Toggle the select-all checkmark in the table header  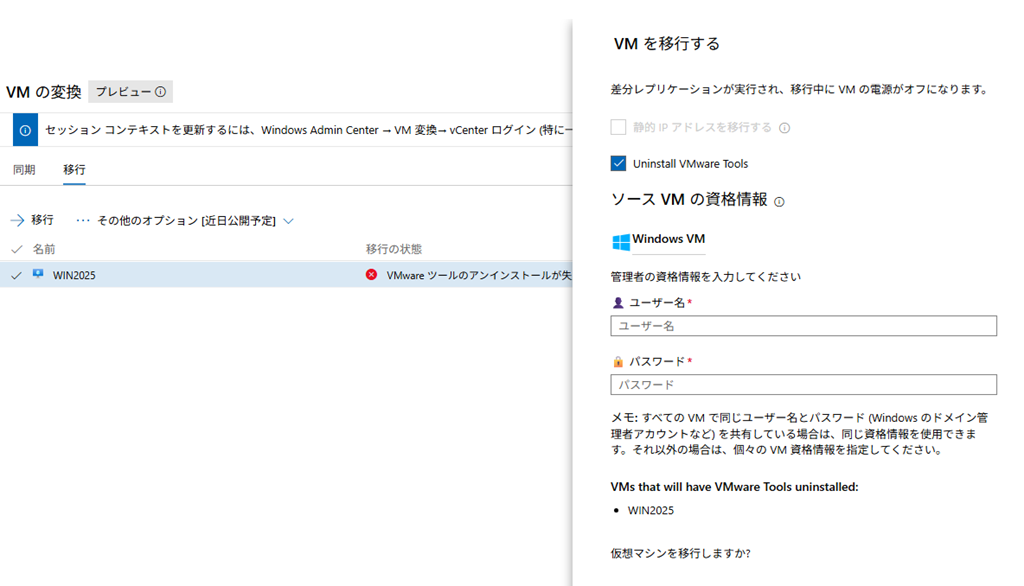point(16,248)
